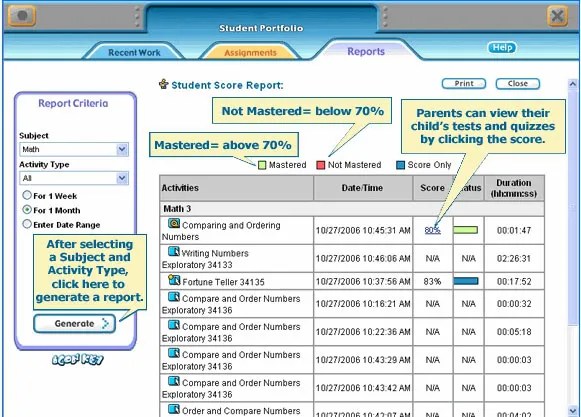Screen dimensions: 581x417
Task: Click the scrollbar down arrow of the report
Action: [x=572, y=410]
